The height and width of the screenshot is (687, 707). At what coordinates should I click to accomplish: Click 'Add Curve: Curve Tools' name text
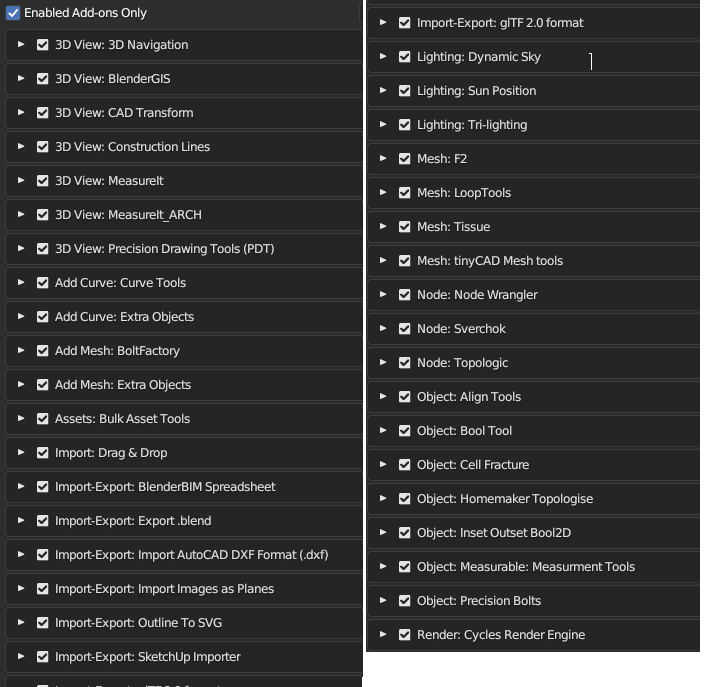tap(120, 283)
